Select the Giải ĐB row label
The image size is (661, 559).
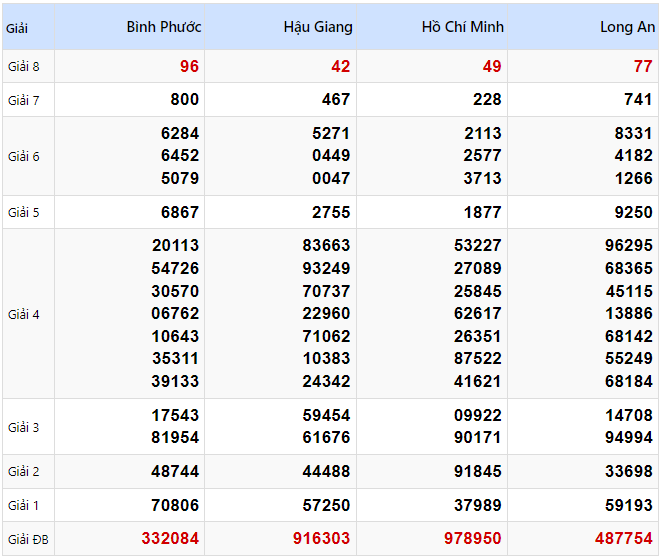click(27, 539)
